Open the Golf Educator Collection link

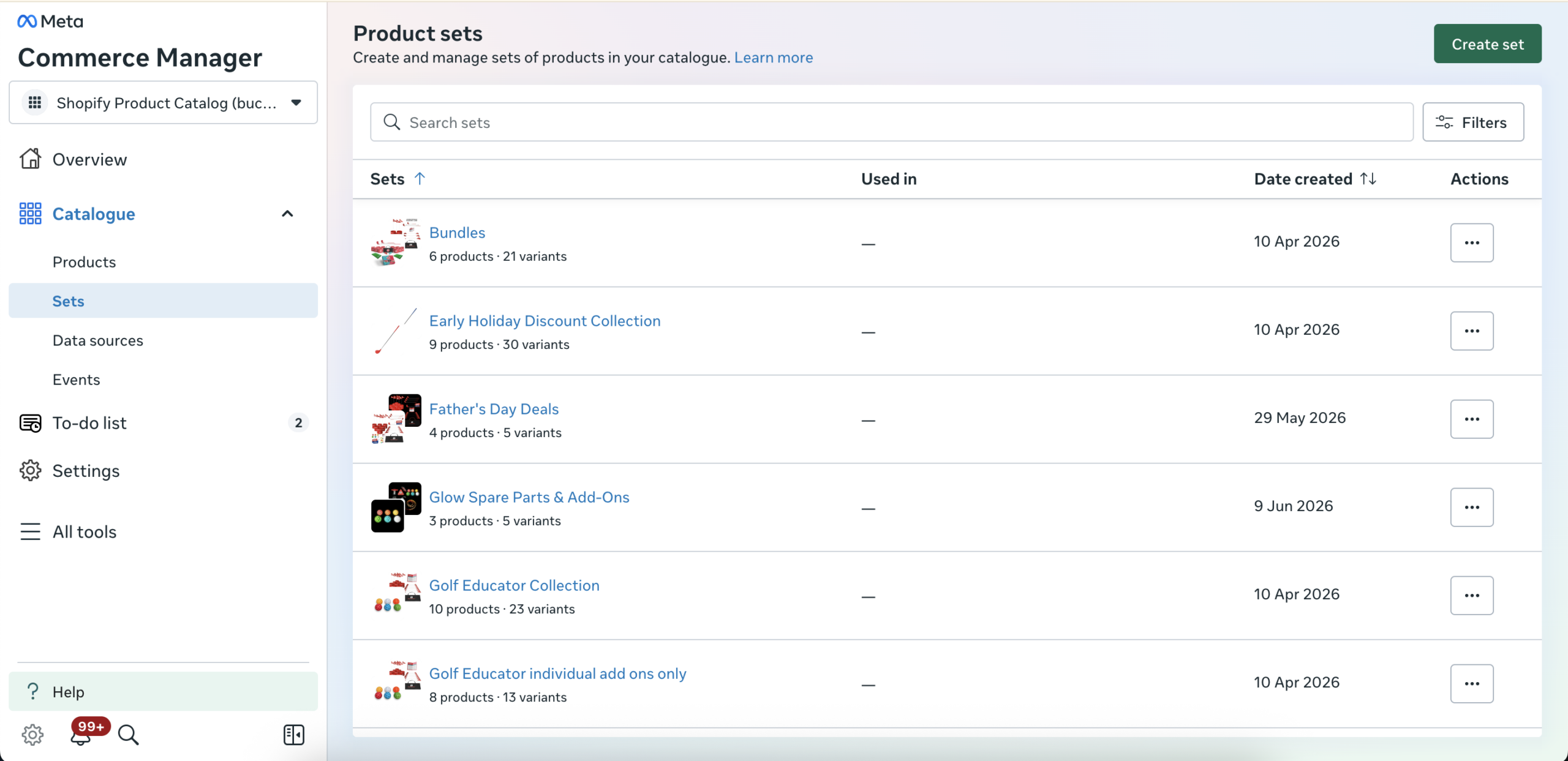tap(514, 585)
